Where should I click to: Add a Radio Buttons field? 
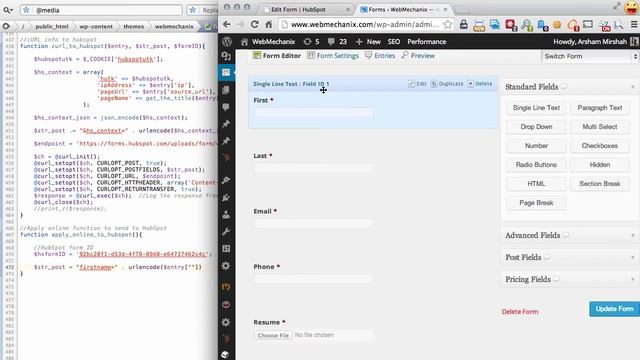point(536,165)
